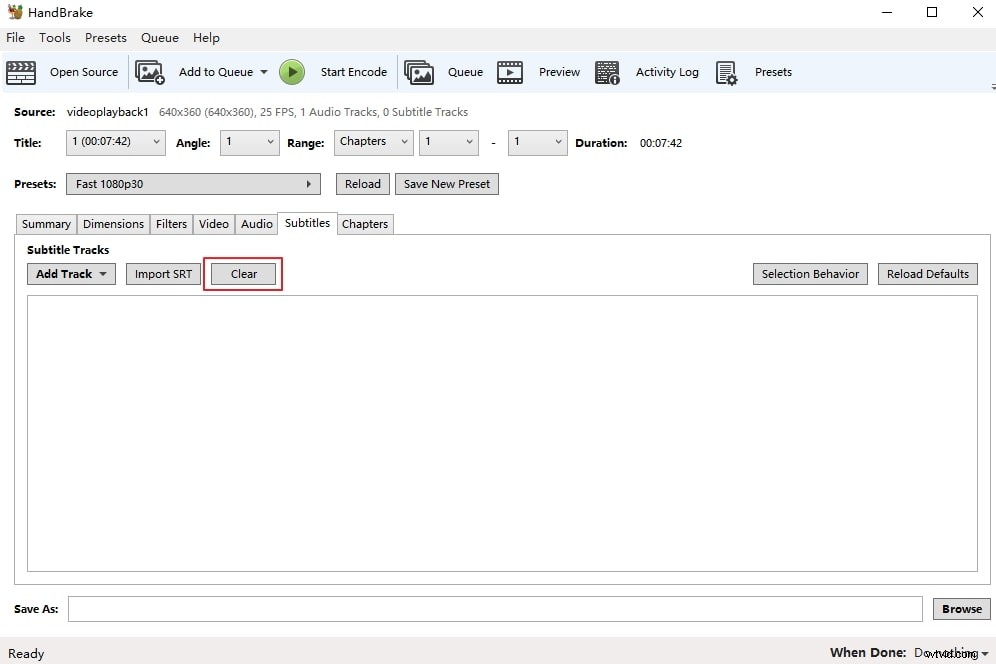Open the Preview window icon
Viewport: 996px width, 664px height.
coord(511,71)
